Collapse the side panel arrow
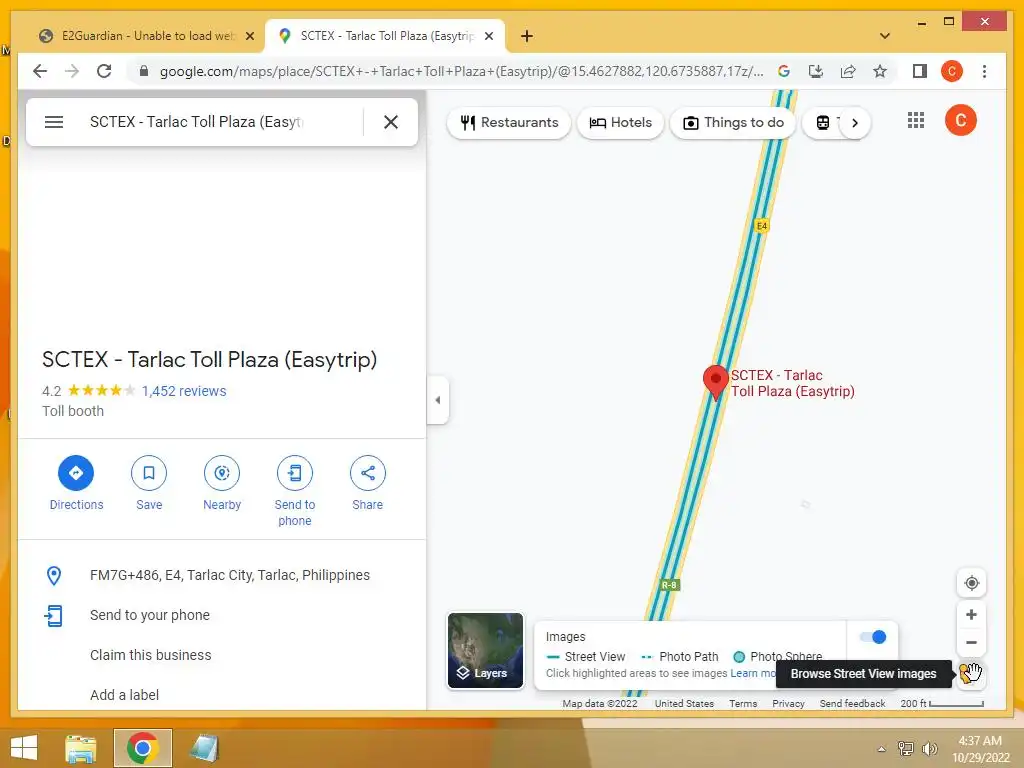 point(438,400)
